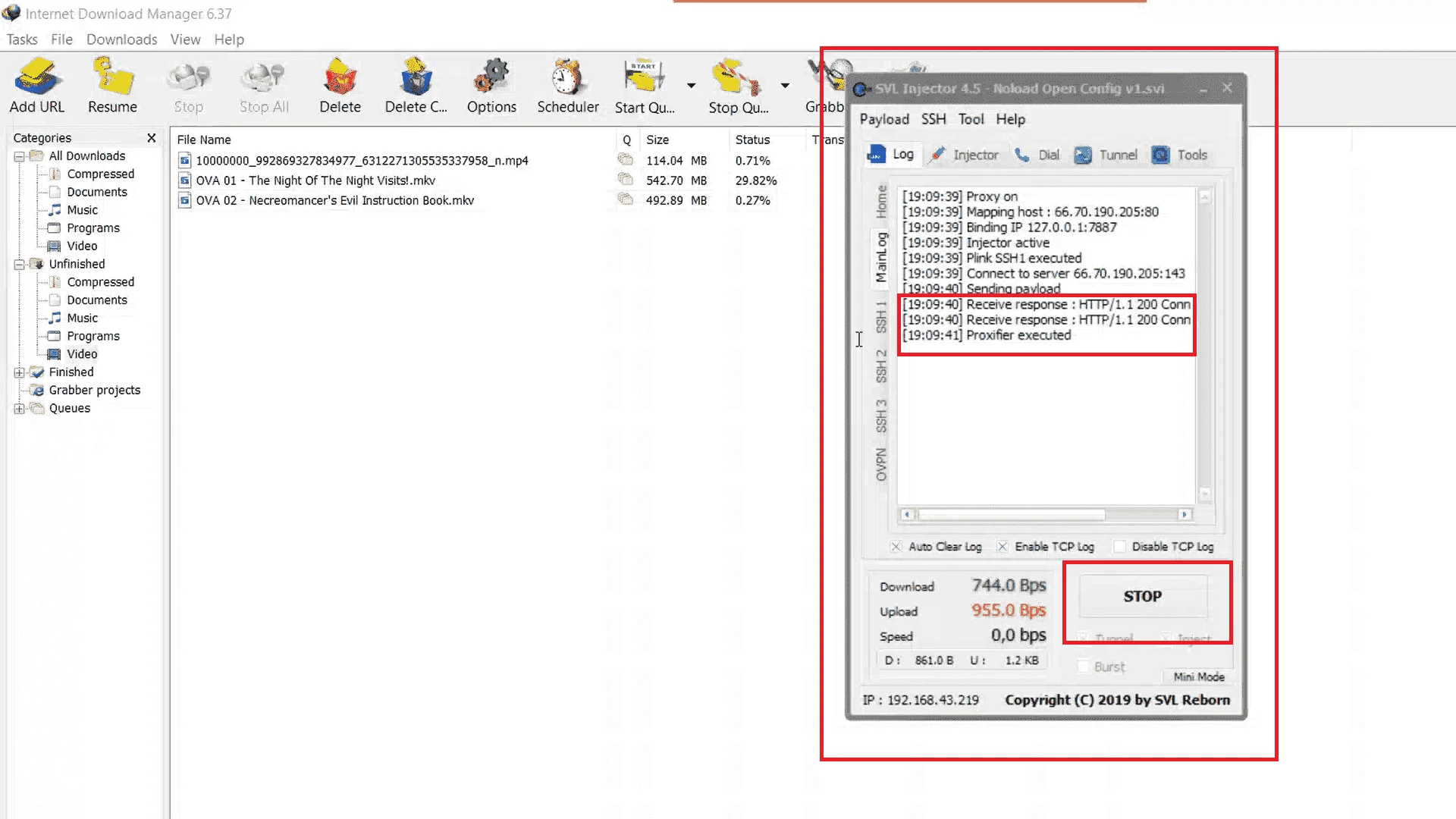Viewport: 1456px width, 819px height.
Task: Toggle the Burst checkbox
Action: [1083, 667]
